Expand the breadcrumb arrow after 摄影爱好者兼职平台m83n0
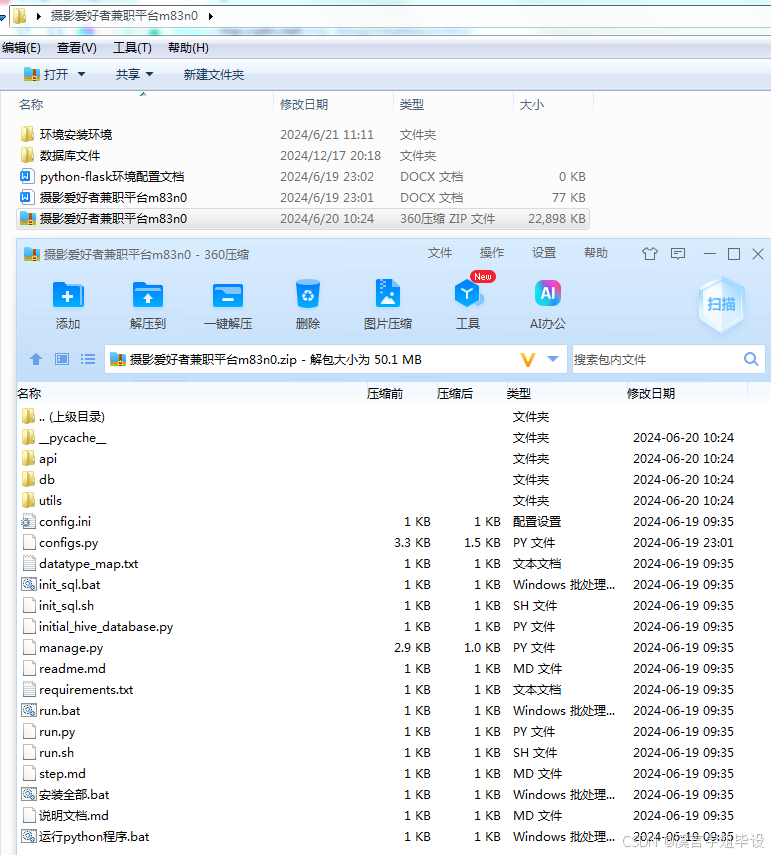Image resolution: width=771 pixels, height=855 pixels. click(x=210, y=16)
